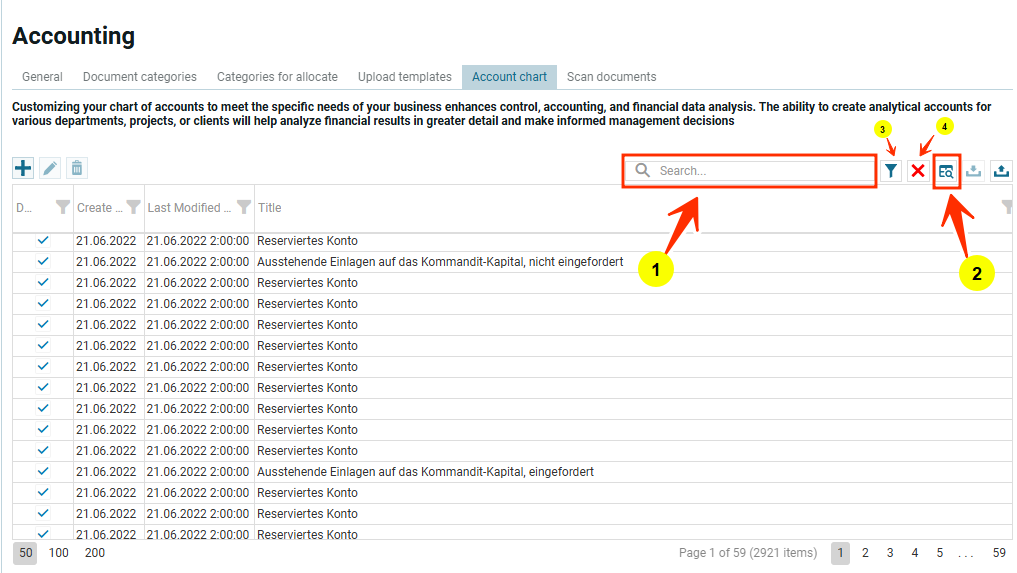Toggle checkmark for Ausstehende Einlagen nicht eingefordert row
The height and width of the screenshot is (573, 1017).
click(x=43, y=262)
